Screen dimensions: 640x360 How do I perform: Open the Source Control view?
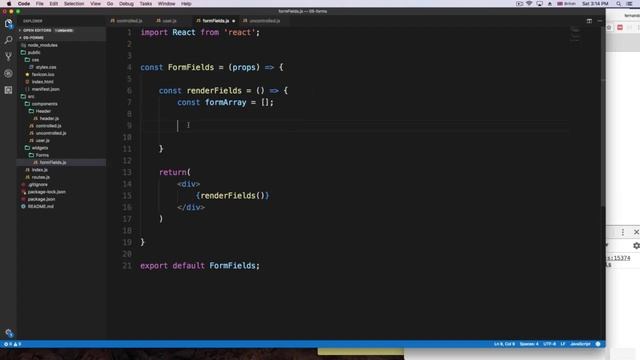pos(8,57)
